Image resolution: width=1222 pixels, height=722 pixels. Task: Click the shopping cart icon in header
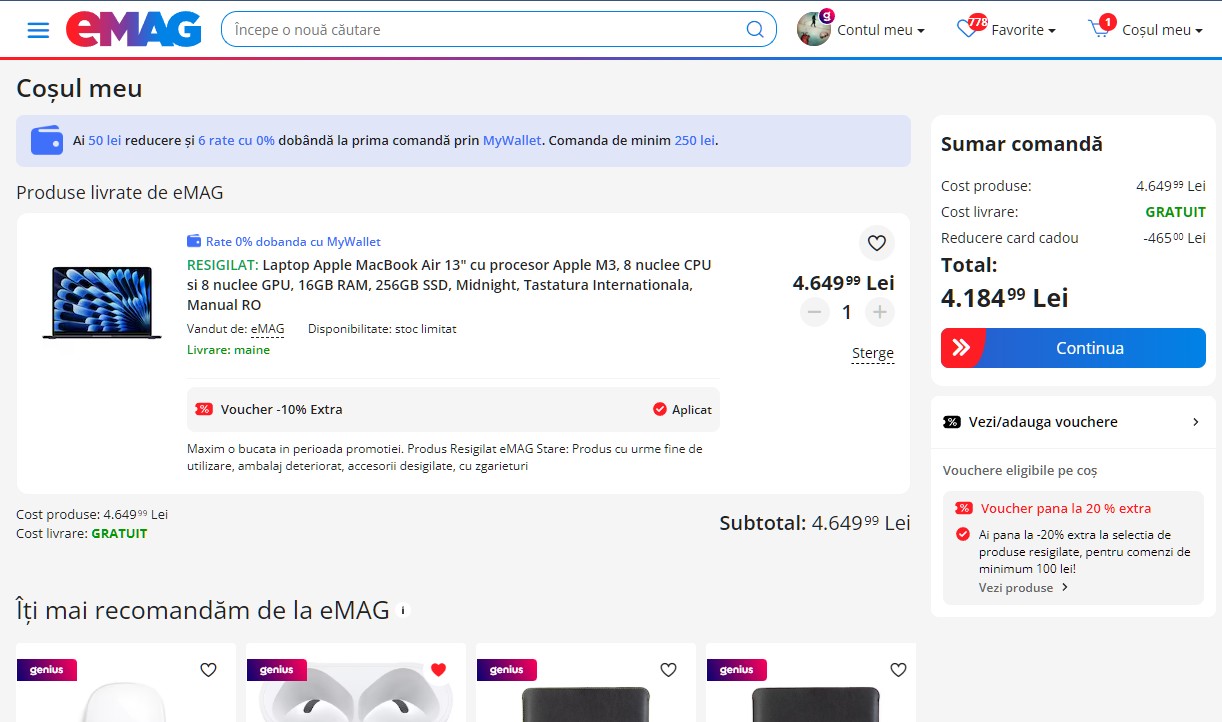1099,30
